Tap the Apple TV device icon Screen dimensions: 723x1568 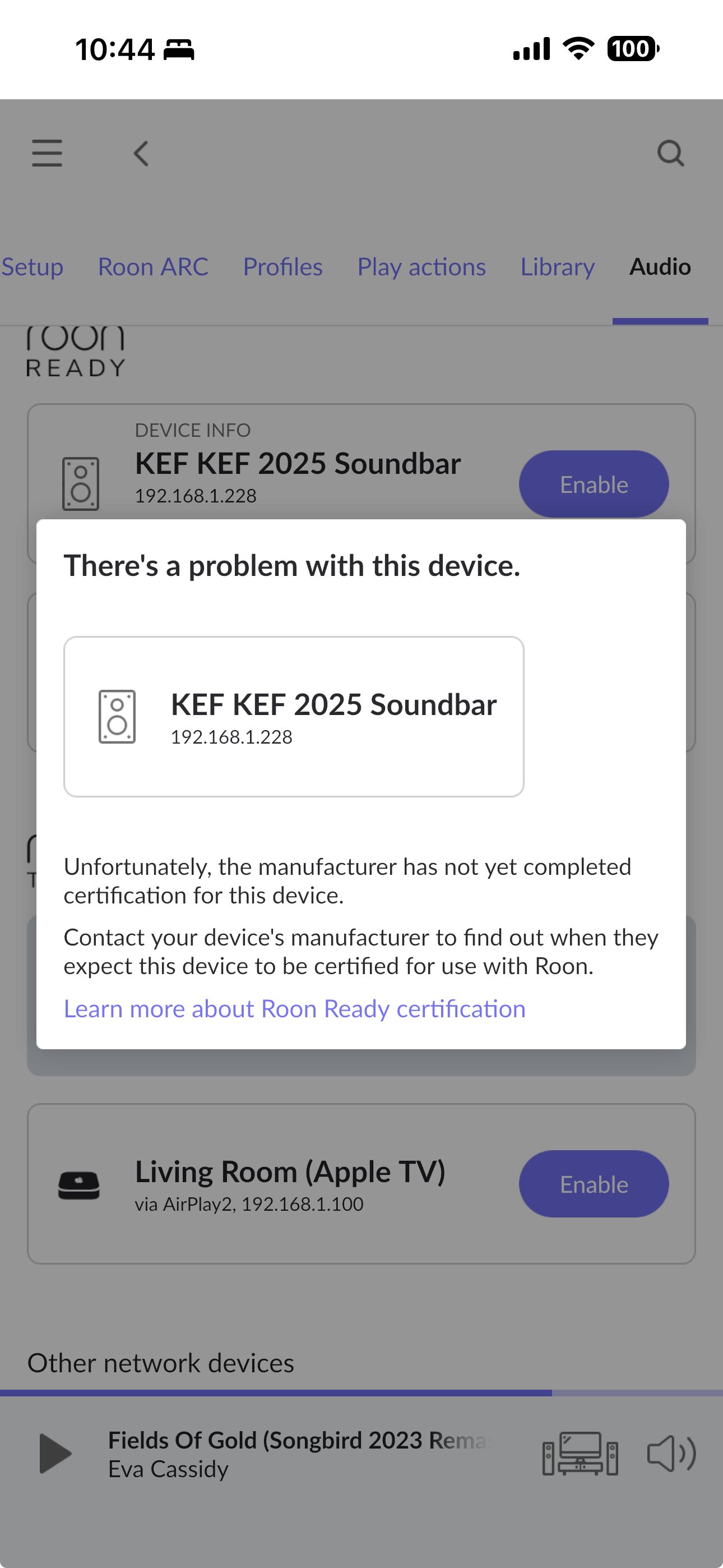point(79,1184)
